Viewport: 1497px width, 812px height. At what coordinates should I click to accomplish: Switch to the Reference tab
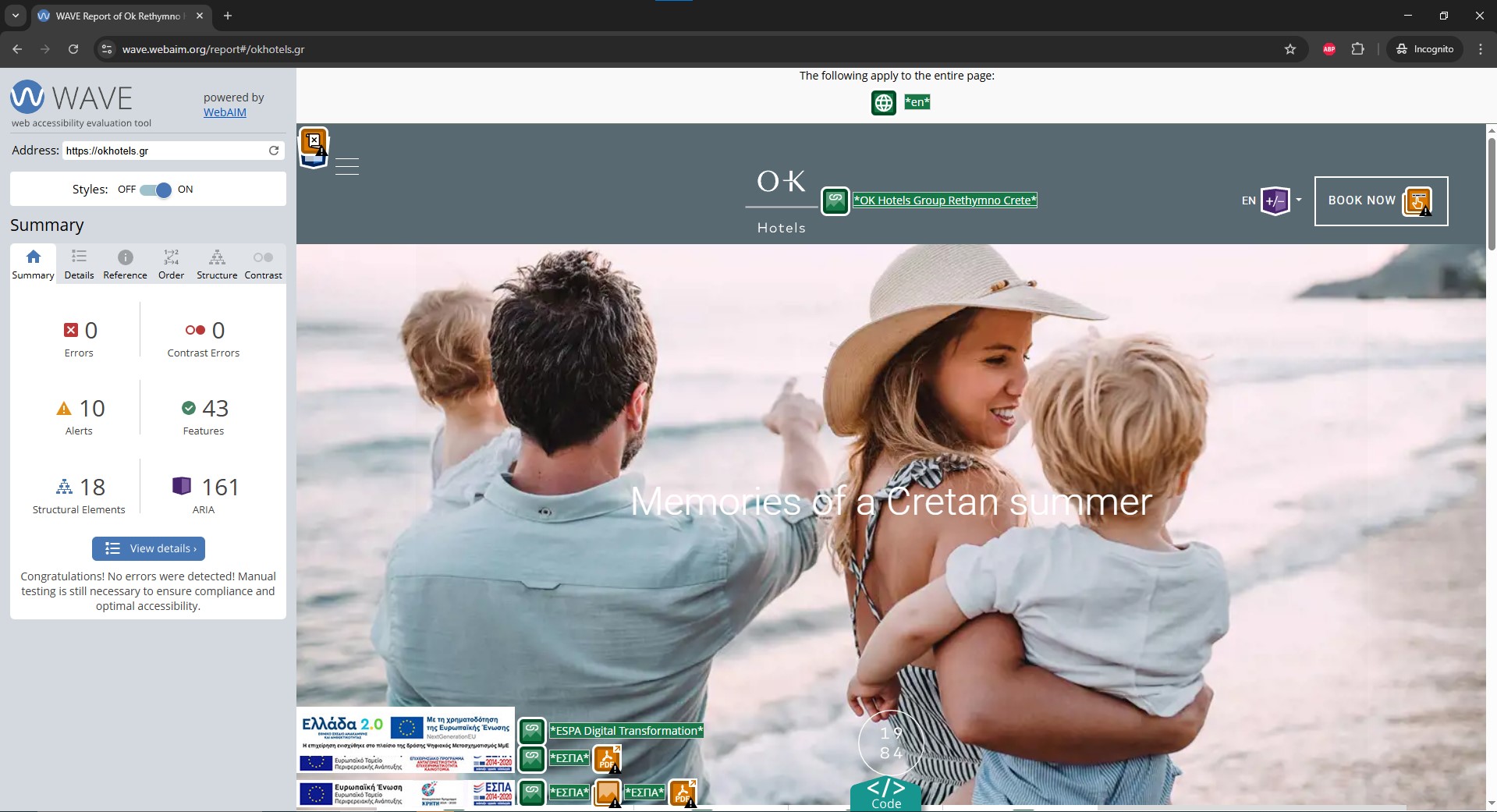[x=125, y=264]
